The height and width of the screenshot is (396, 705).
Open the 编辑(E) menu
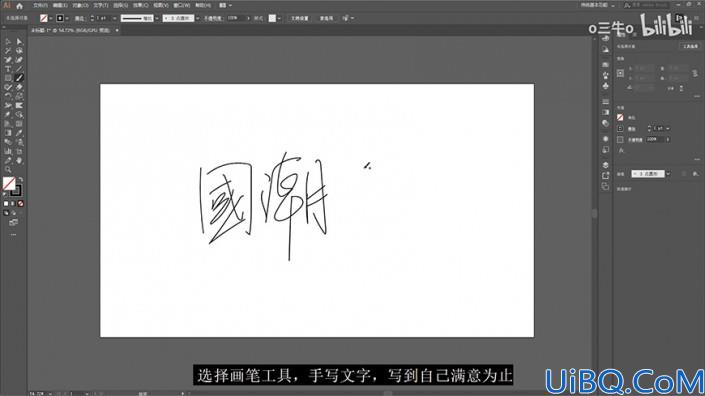pyautogui.click(x=60, y=5)
